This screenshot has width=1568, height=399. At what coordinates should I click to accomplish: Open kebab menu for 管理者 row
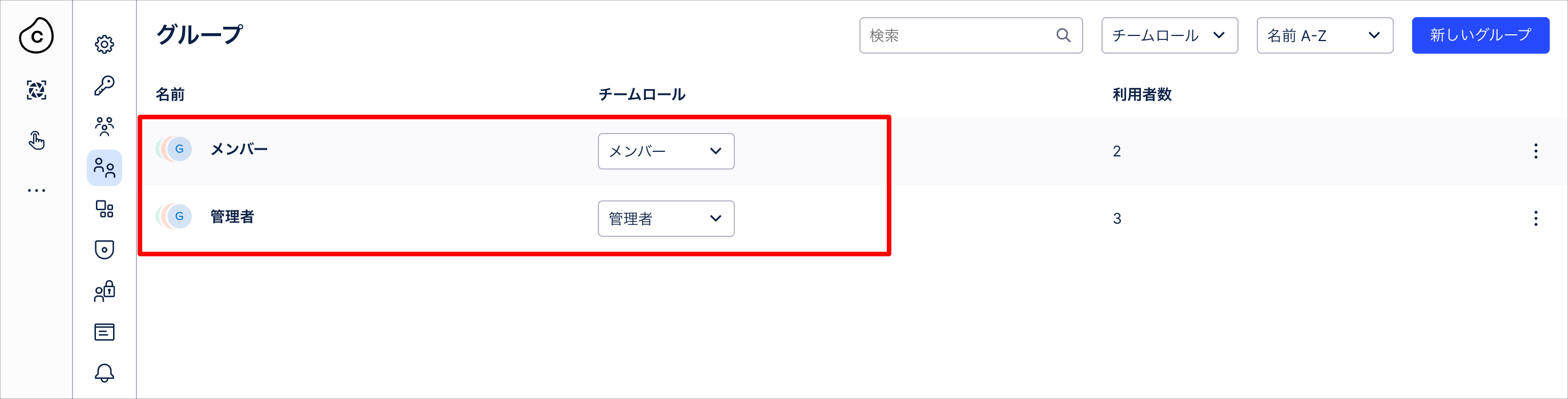click(1535, 219)
